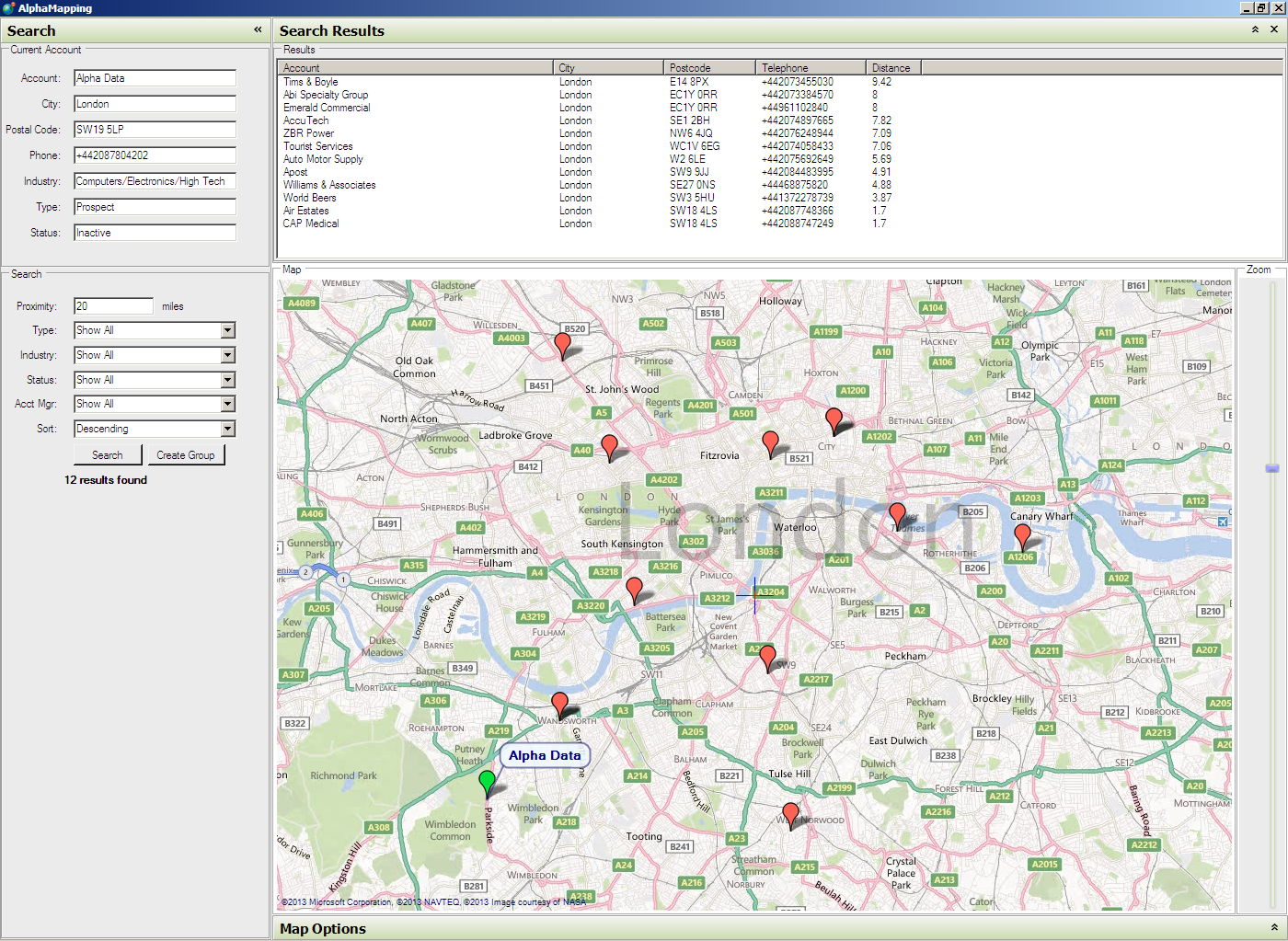Sort results by Telephone column header

[x=811, y=68]
